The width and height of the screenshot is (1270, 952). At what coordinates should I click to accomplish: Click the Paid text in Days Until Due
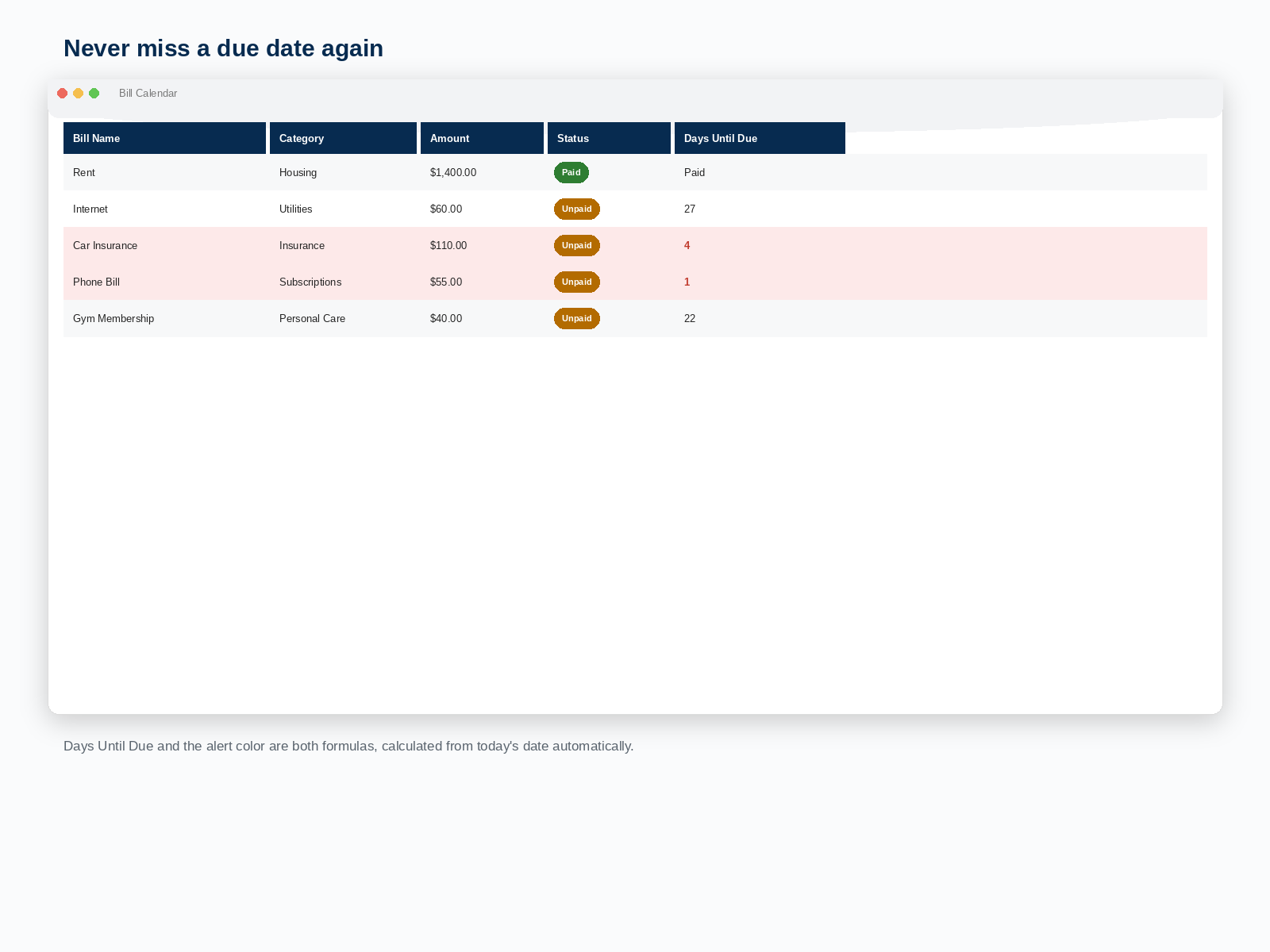(x=695, y=172)
